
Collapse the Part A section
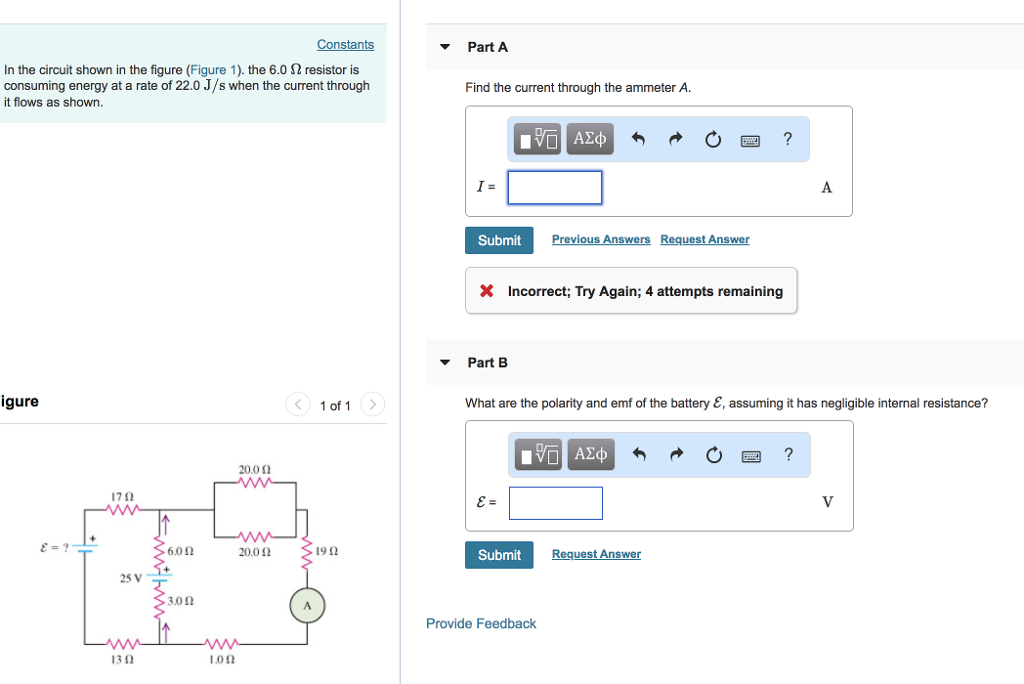(444, 46)
